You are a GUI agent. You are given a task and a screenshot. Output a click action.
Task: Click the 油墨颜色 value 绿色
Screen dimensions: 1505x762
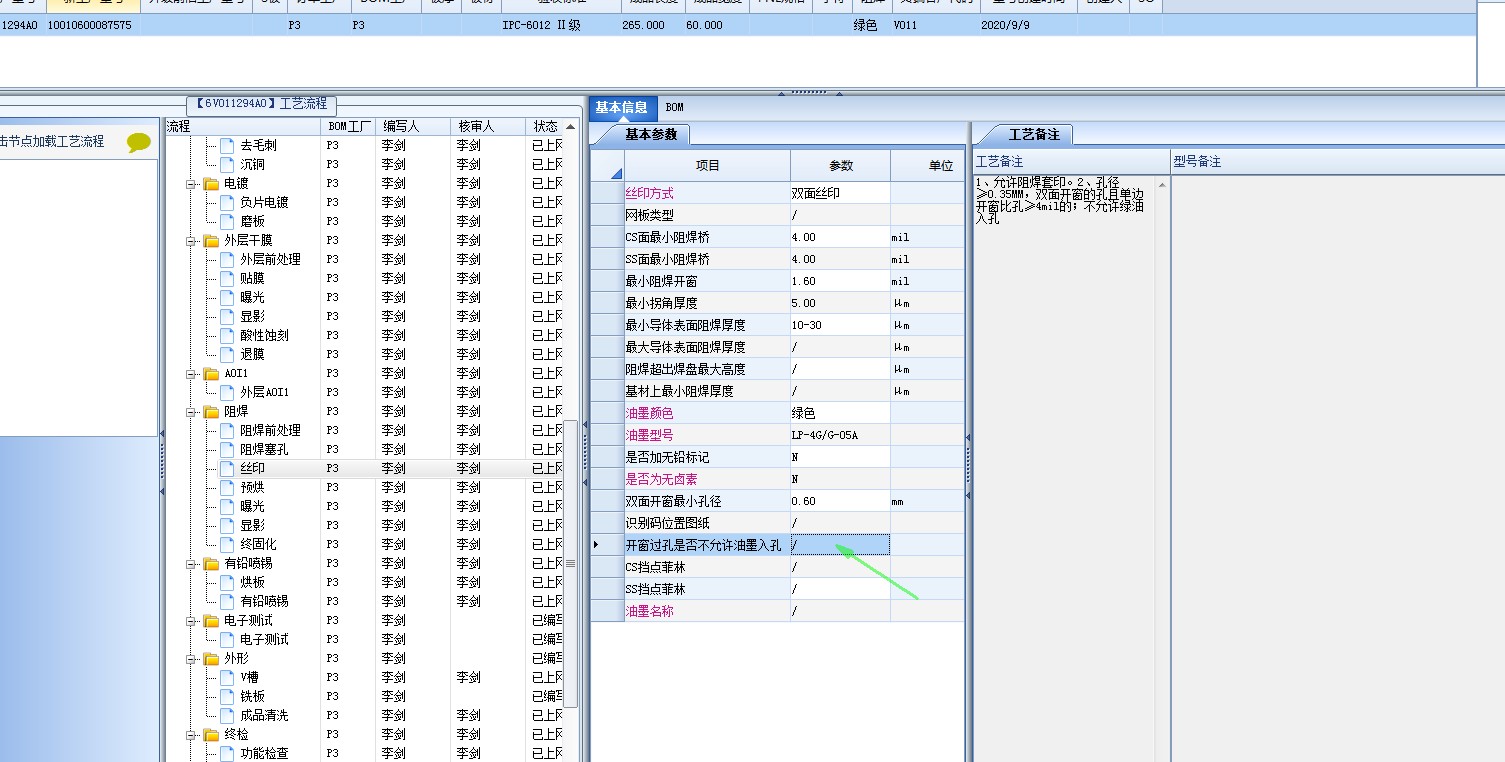[840, 413]
